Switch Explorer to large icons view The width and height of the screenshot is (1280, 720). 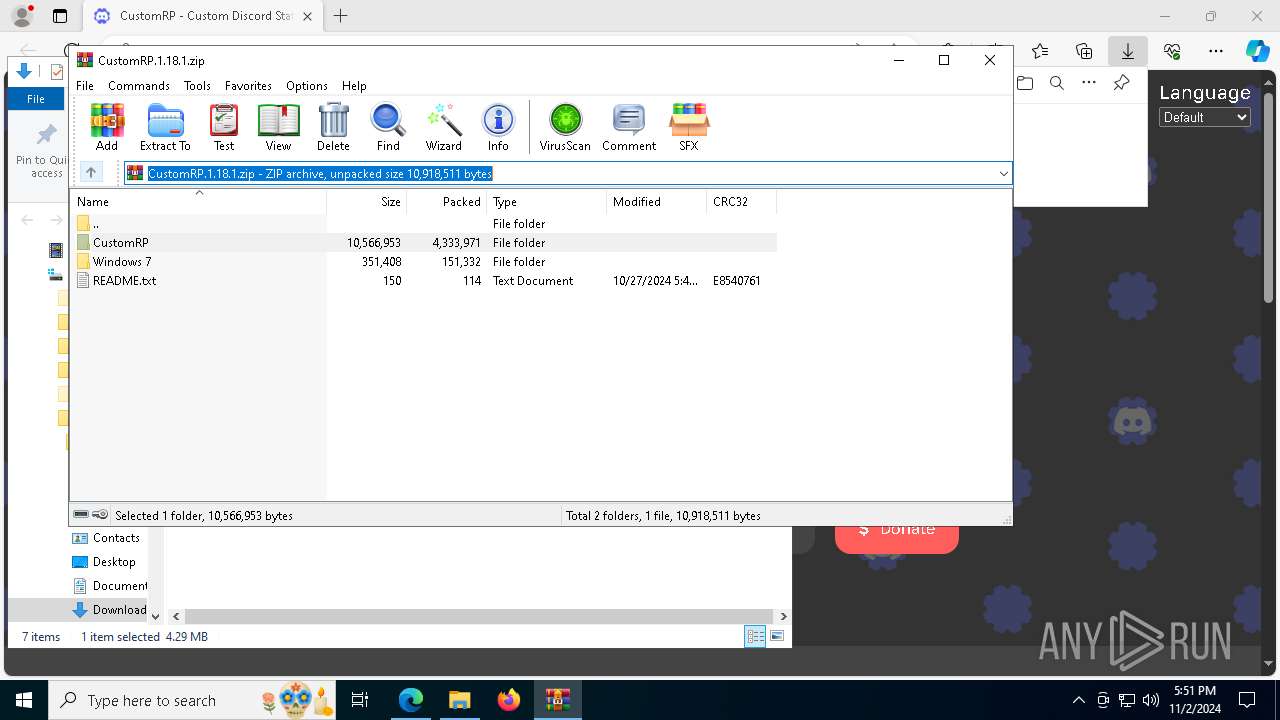click(777, 636)
